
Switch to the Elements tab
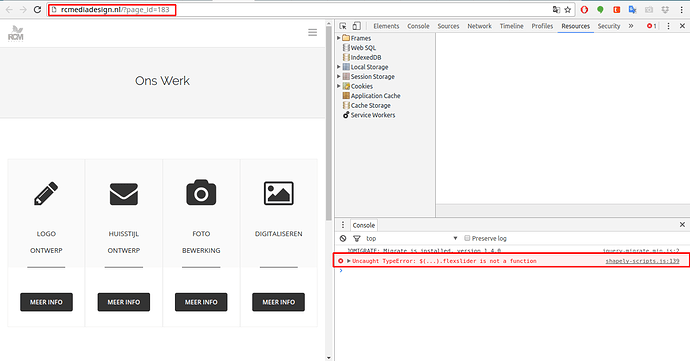[x=386, y=26]
